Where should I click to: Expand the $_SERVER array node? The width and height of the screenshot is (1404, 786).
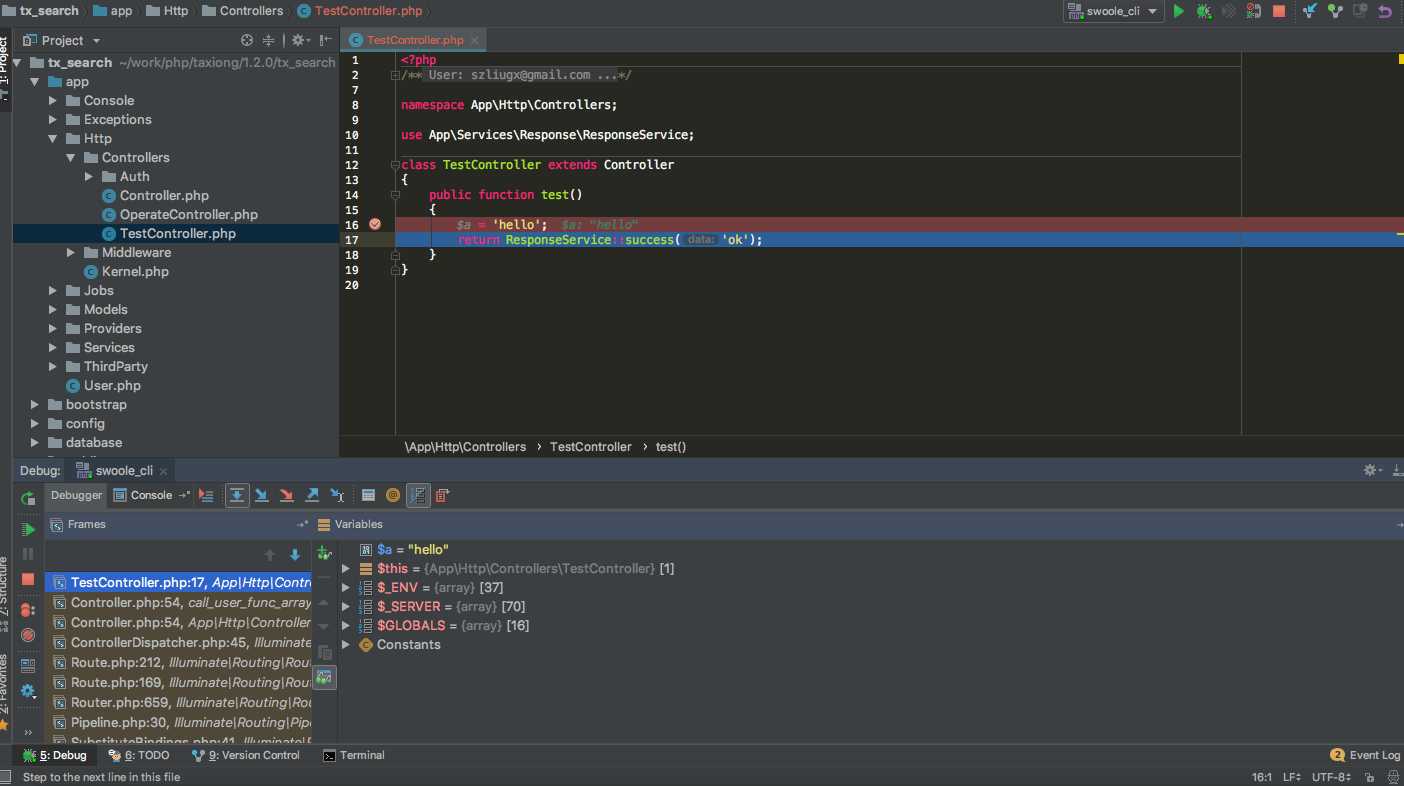point(346,607)
